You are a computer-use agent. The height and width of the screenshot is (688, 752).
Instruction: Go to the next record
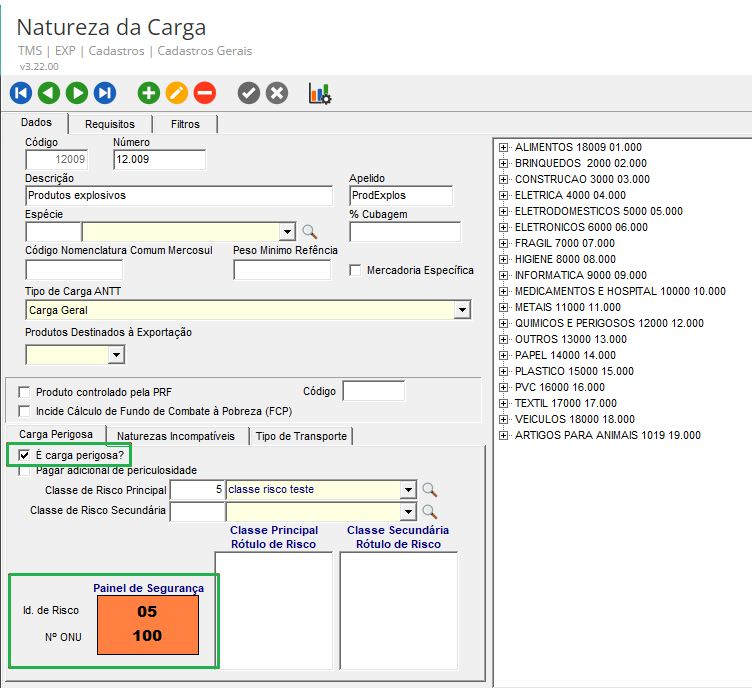77,93
